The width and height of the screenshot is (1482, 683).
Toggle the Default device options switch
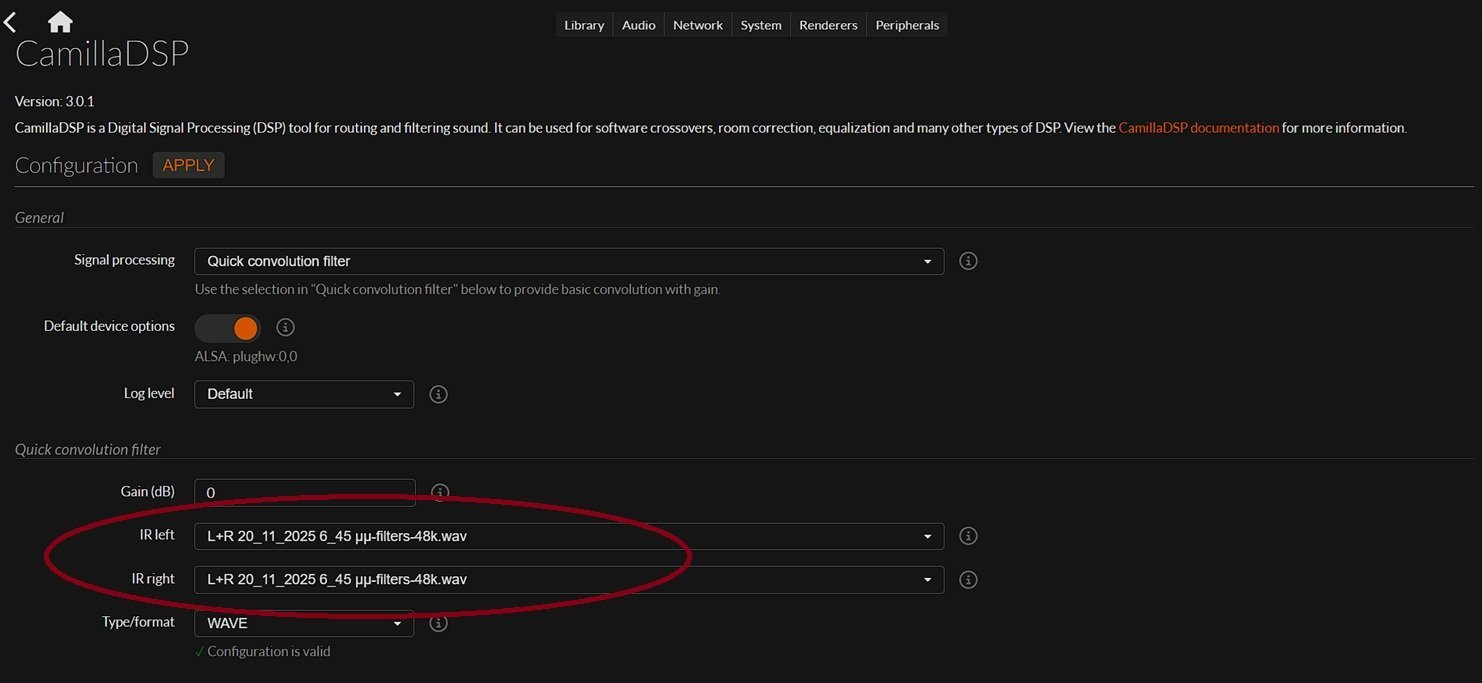pos(228,328)
